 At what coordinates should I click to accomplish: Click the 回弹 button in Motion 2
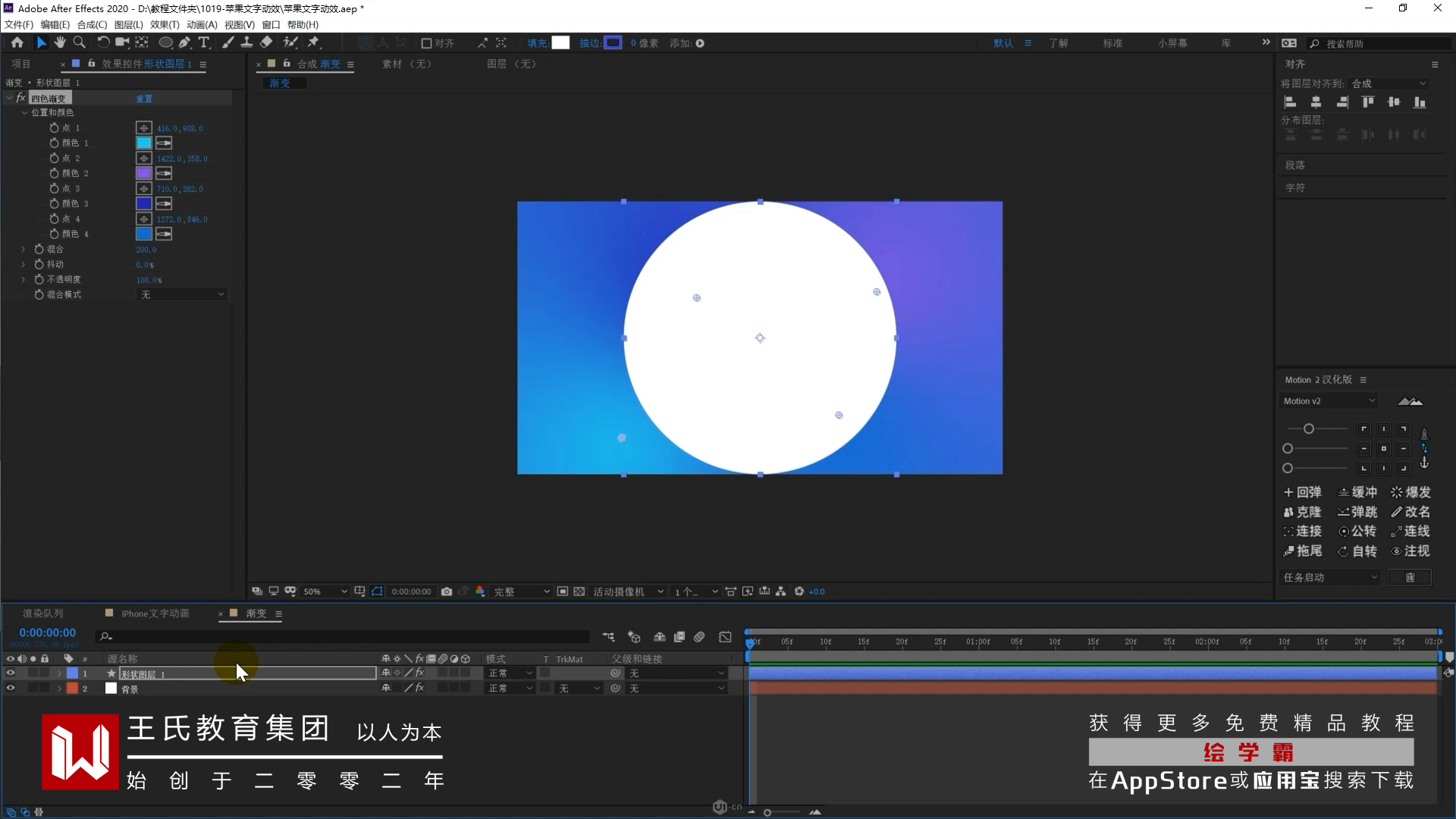pyautogui.click(x=1302, y=492)
